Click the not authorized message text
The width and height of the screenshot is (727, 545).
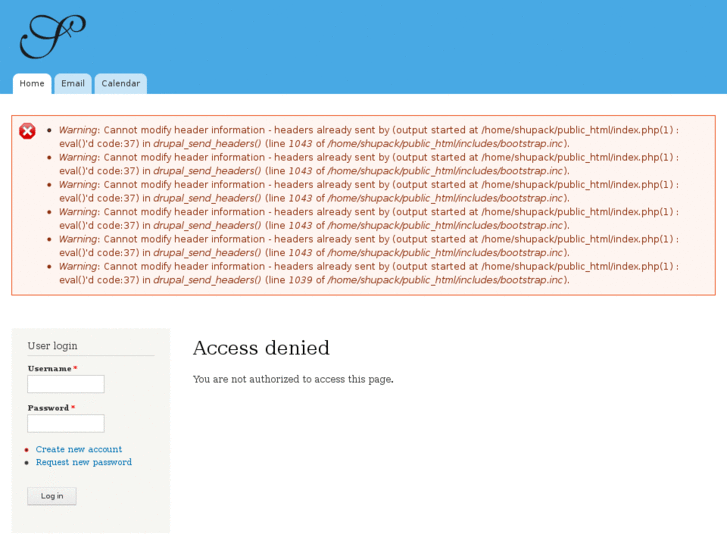point(293,380)
